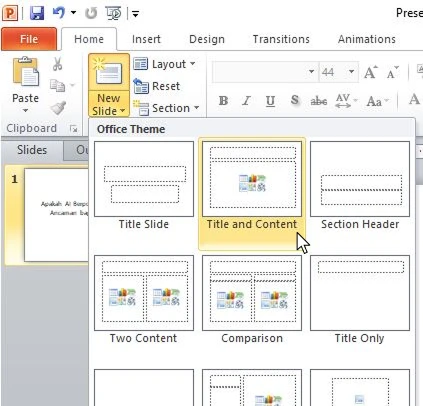
Task: Open Customize Quick Access Toolbar dropdown
Action: click(135, 14)
